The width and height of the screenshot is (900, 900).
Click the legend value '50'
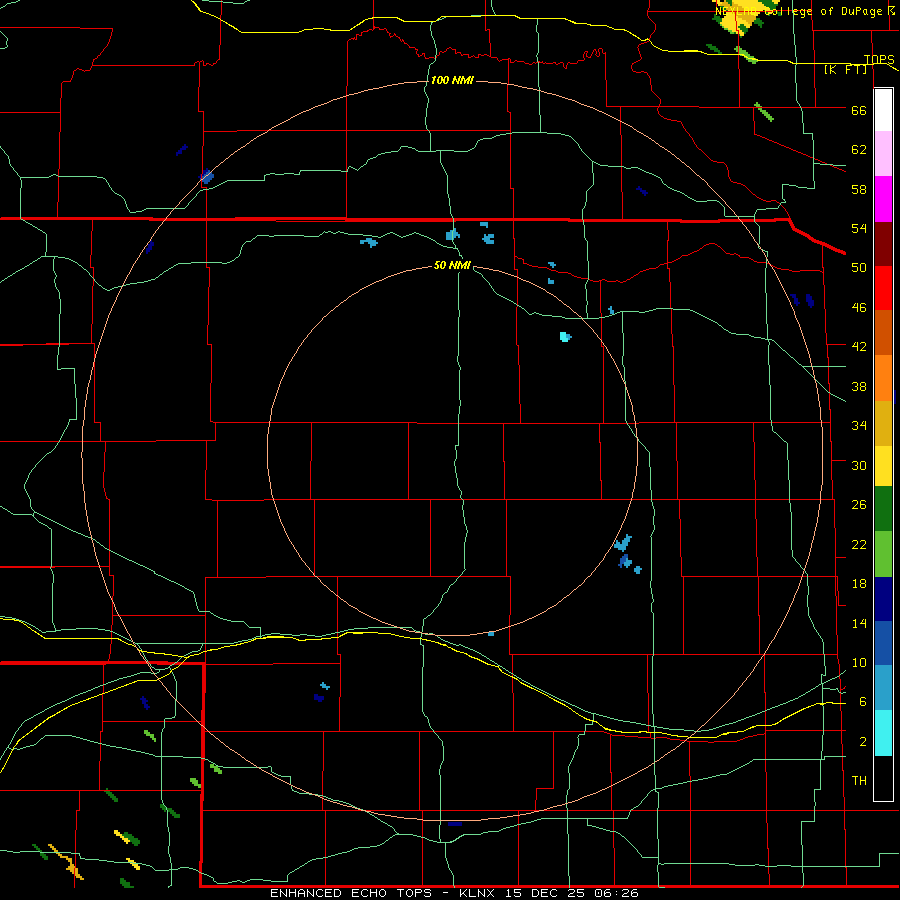[859, 268]
